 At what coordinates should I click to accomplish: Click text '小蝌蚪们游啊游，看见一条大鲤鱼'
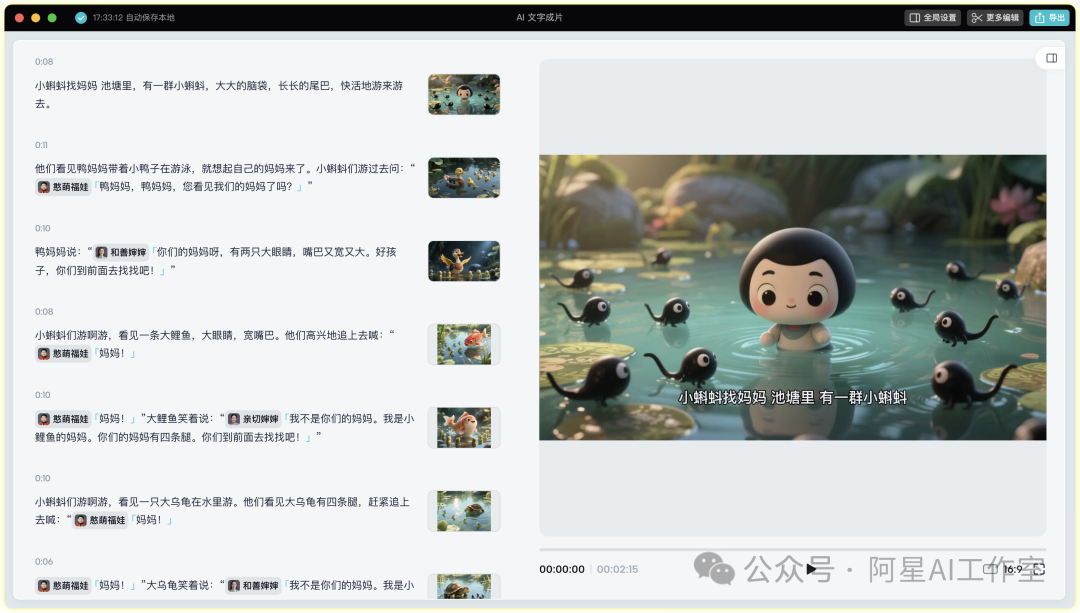tap(115, 335)
